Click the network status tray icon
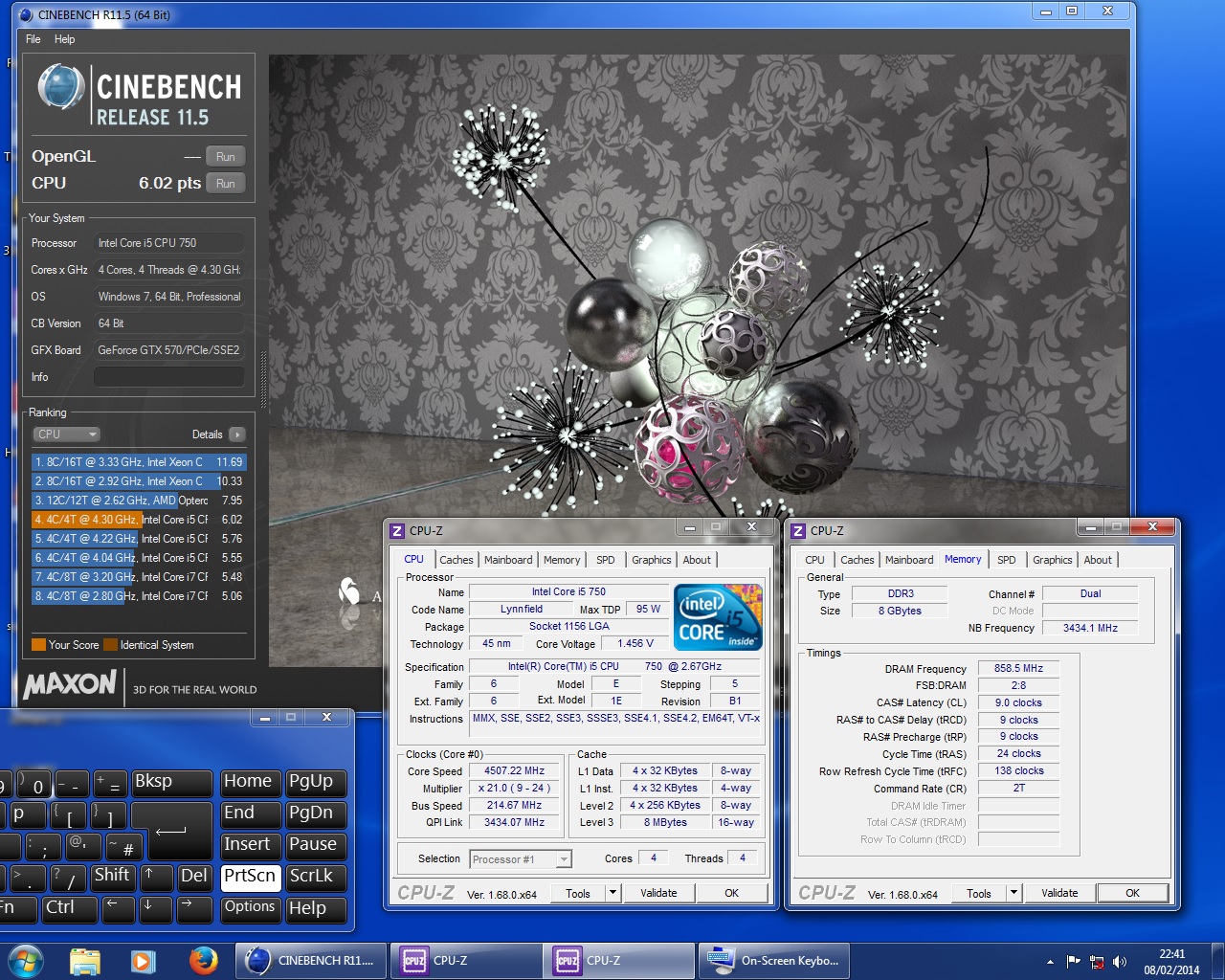This screenshot has width=1225, height=980. tap(1097, 962)
